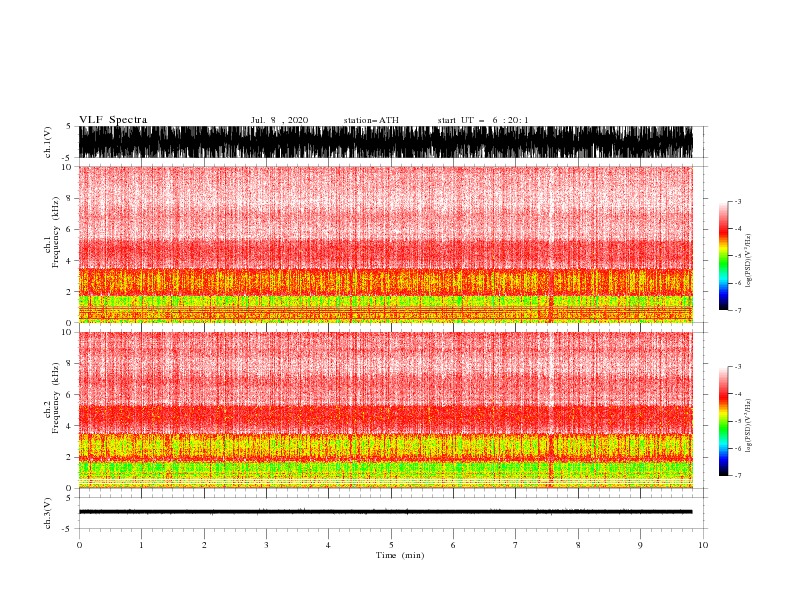Click inside the ch.1 spectrogram plot
The image size is (792, 612).
coord(385,244)
